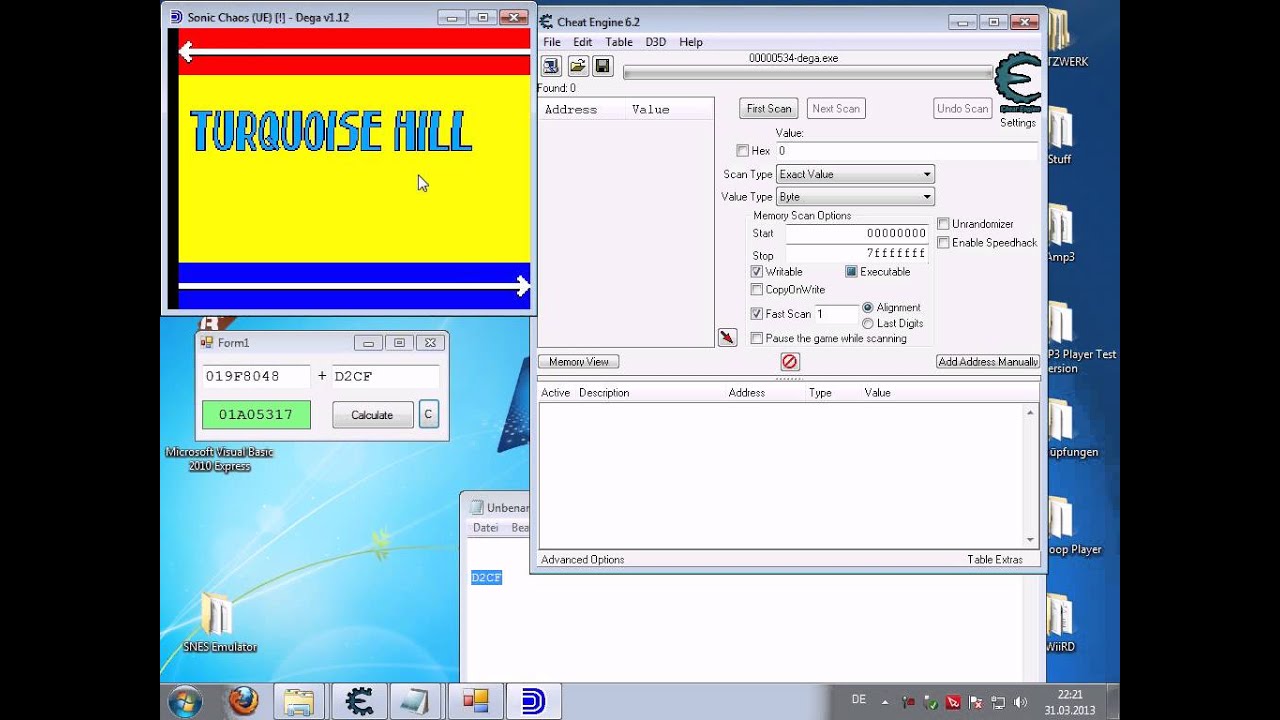This screenshot has height=720, width=1280.
Task: Launch Firefox from the taskbar
Action: coord(243,702)
